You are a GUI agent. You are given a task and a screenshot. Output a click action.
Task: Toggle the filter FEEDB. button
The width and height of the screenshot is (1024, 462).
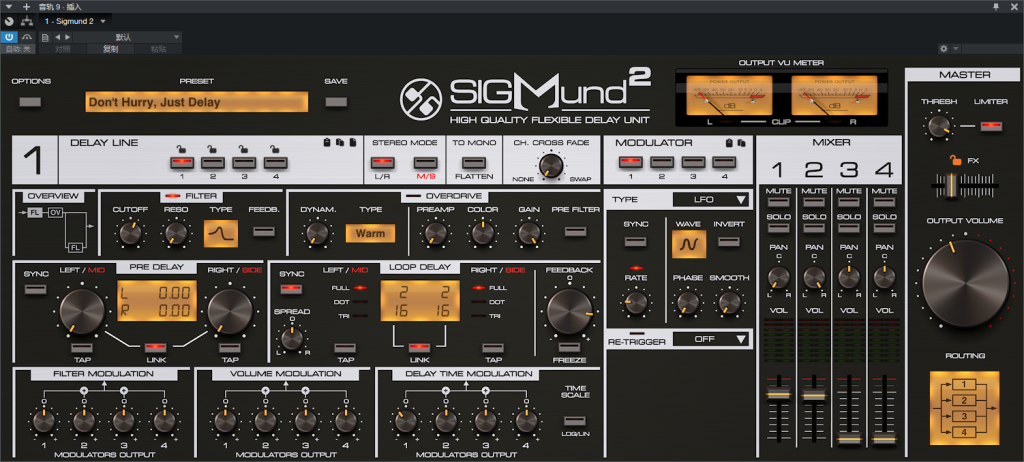click(263, 231)
